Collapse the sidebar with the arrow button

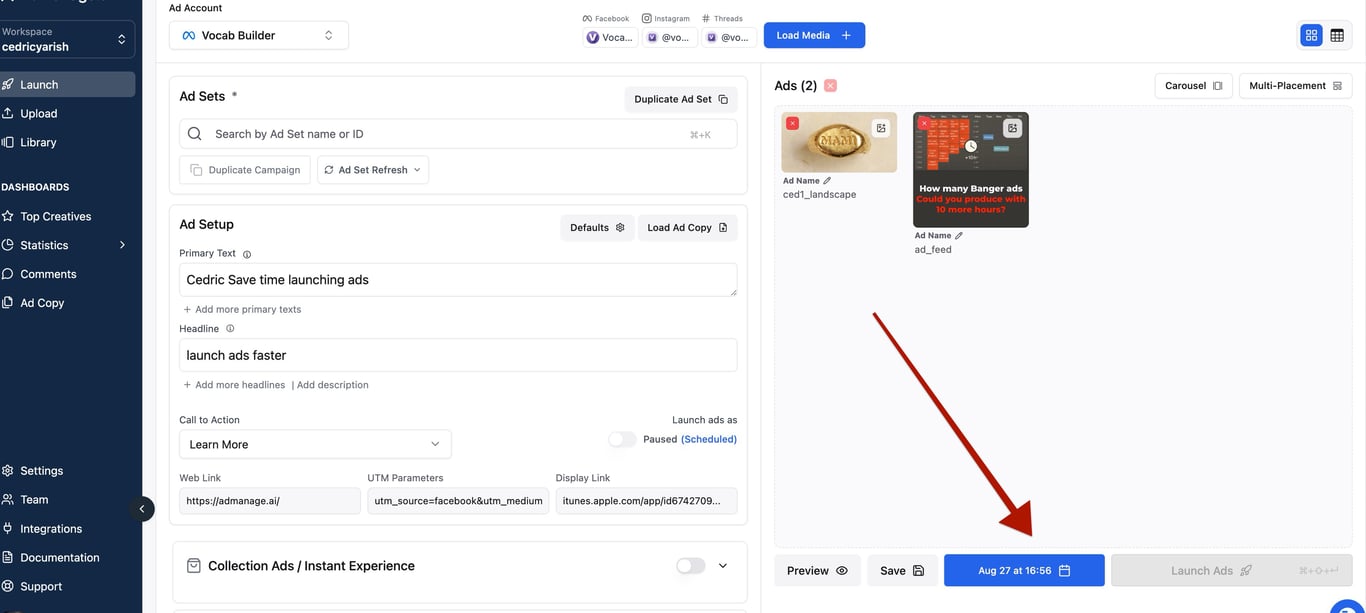point(142,509)
